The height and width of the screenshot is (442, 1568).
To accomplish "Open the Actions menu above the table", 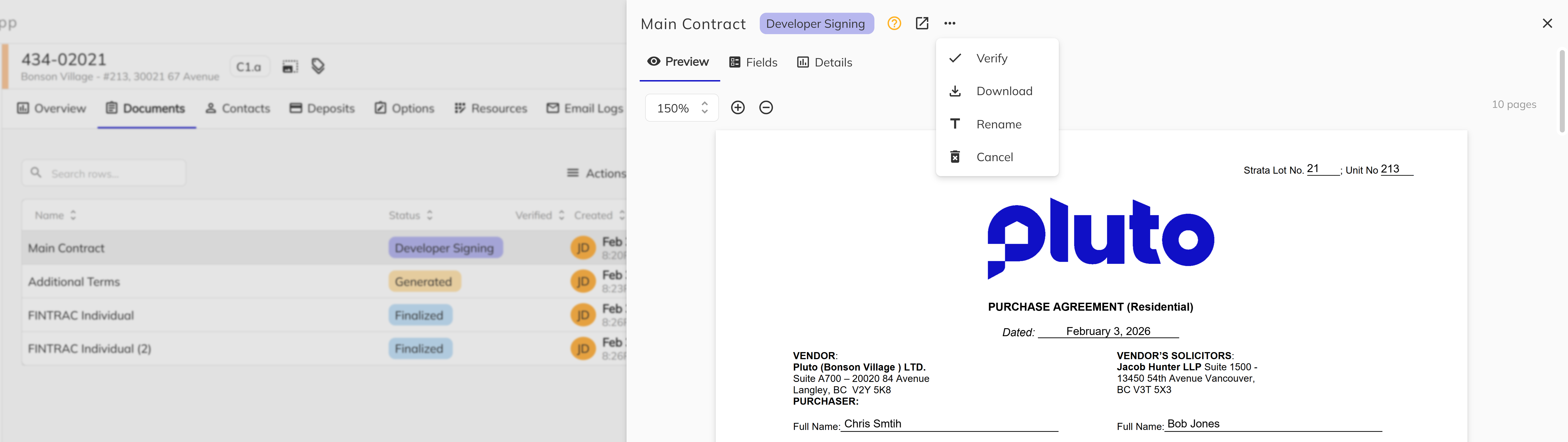I will [x=599, y=173].
